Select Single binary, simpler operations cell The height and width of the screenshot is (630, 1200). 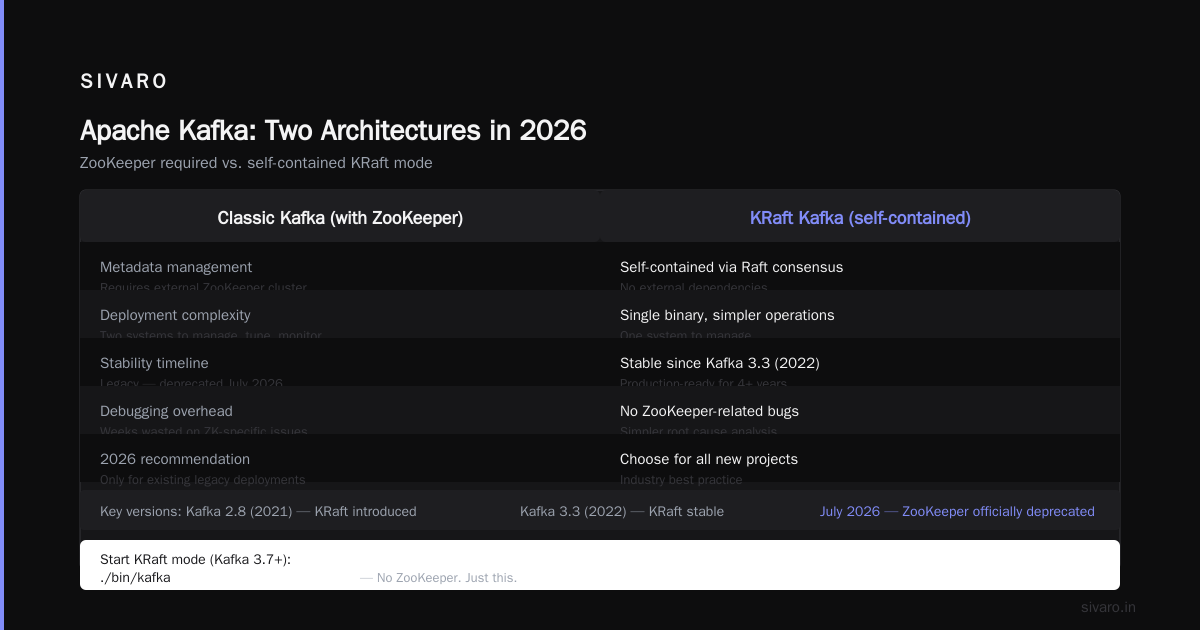[727, 315]
